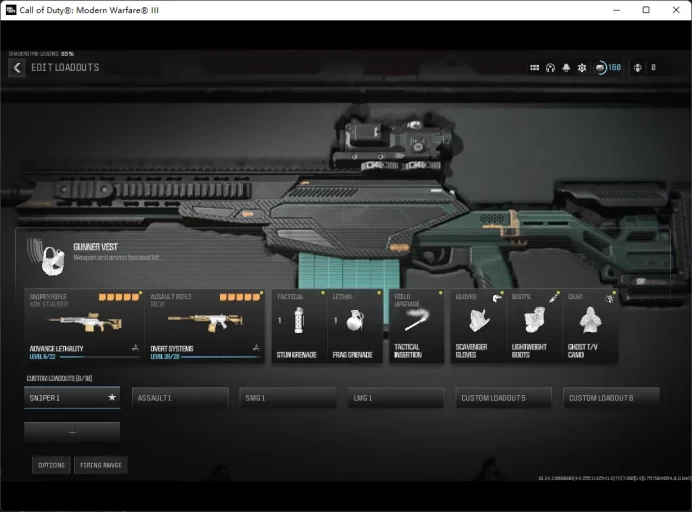Select the Sniper 1 loadout tab
Screen dimensions: 692x512
[x=72, y=398]
